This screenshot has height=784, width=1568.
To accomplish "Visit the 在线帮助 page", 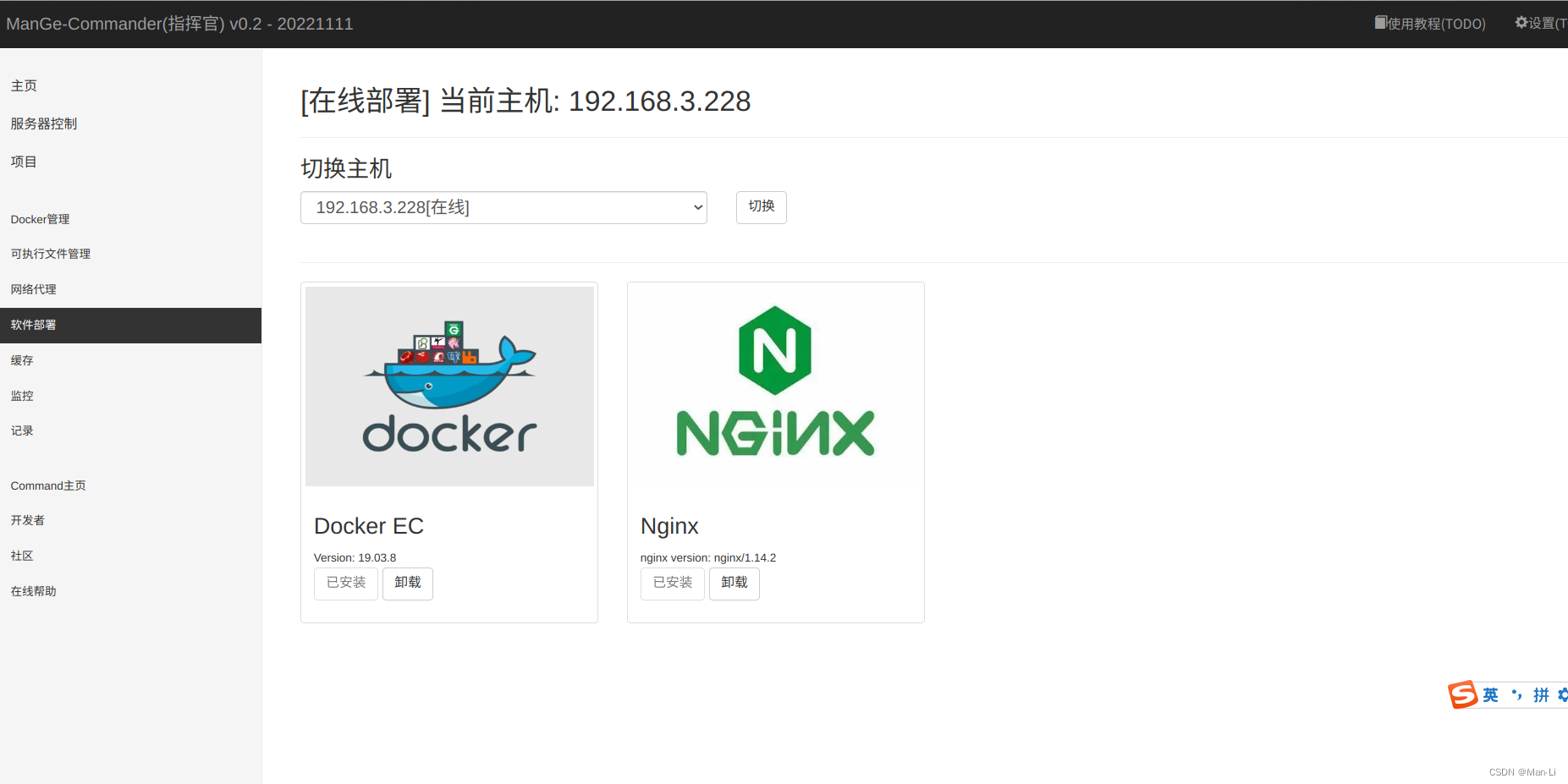I will 33,590.
